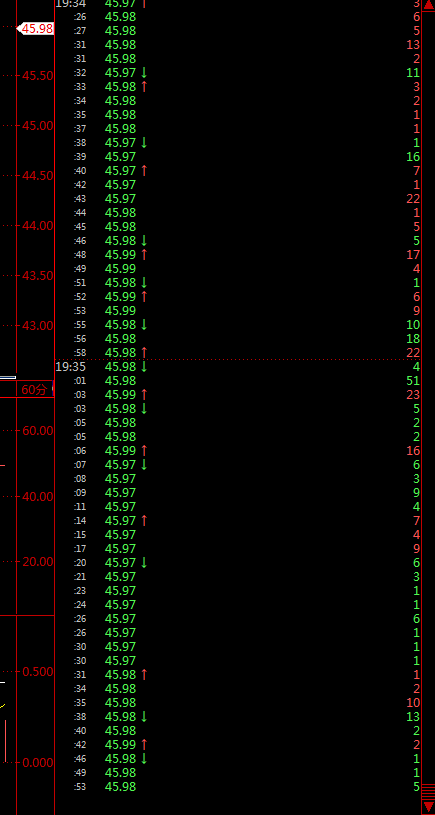Click volume 9 on the 19:34:53 tick
435x815 pixels.
coord(417,311)
